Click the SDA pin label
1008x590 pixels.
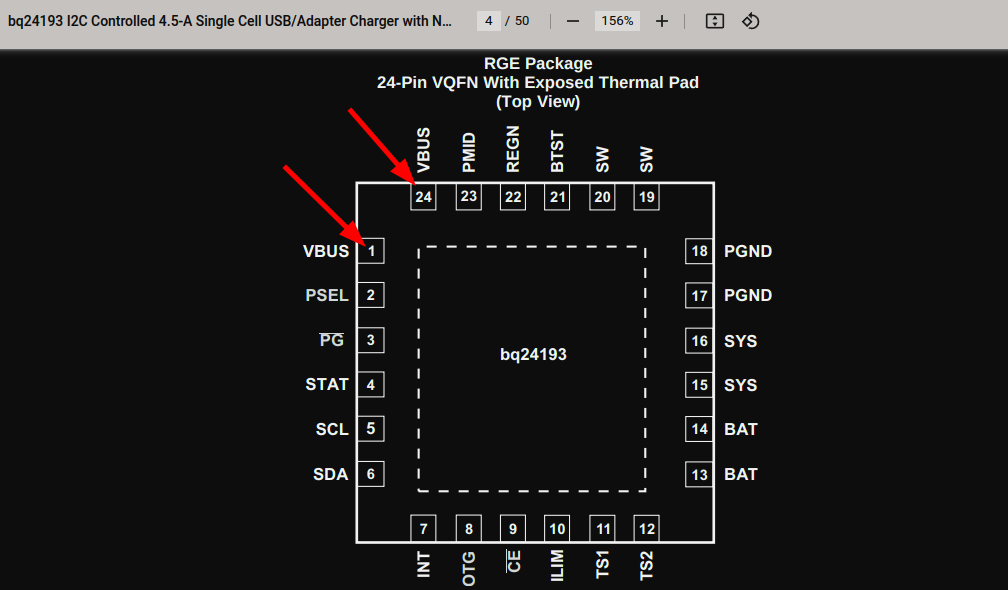click(x=330, y=474)
